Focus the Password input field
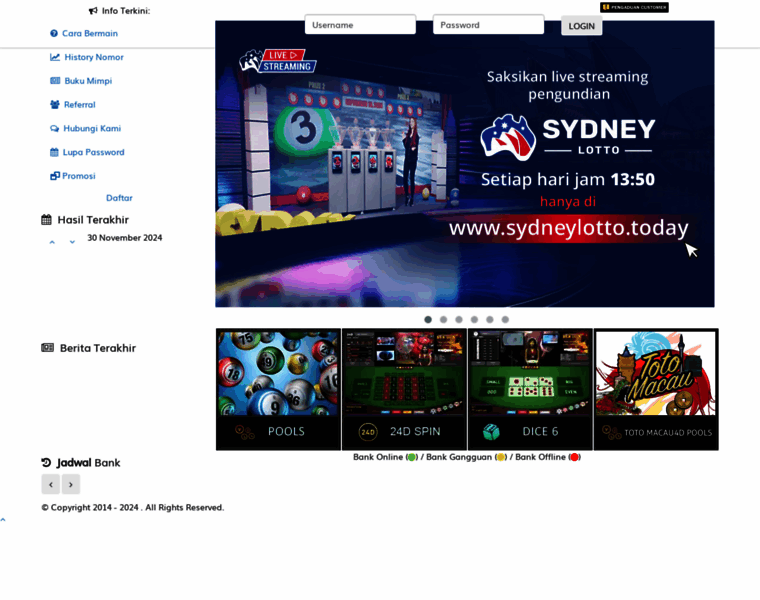This screenshot has height=600, width=760. pyautogui.click(x=488, y=25)
